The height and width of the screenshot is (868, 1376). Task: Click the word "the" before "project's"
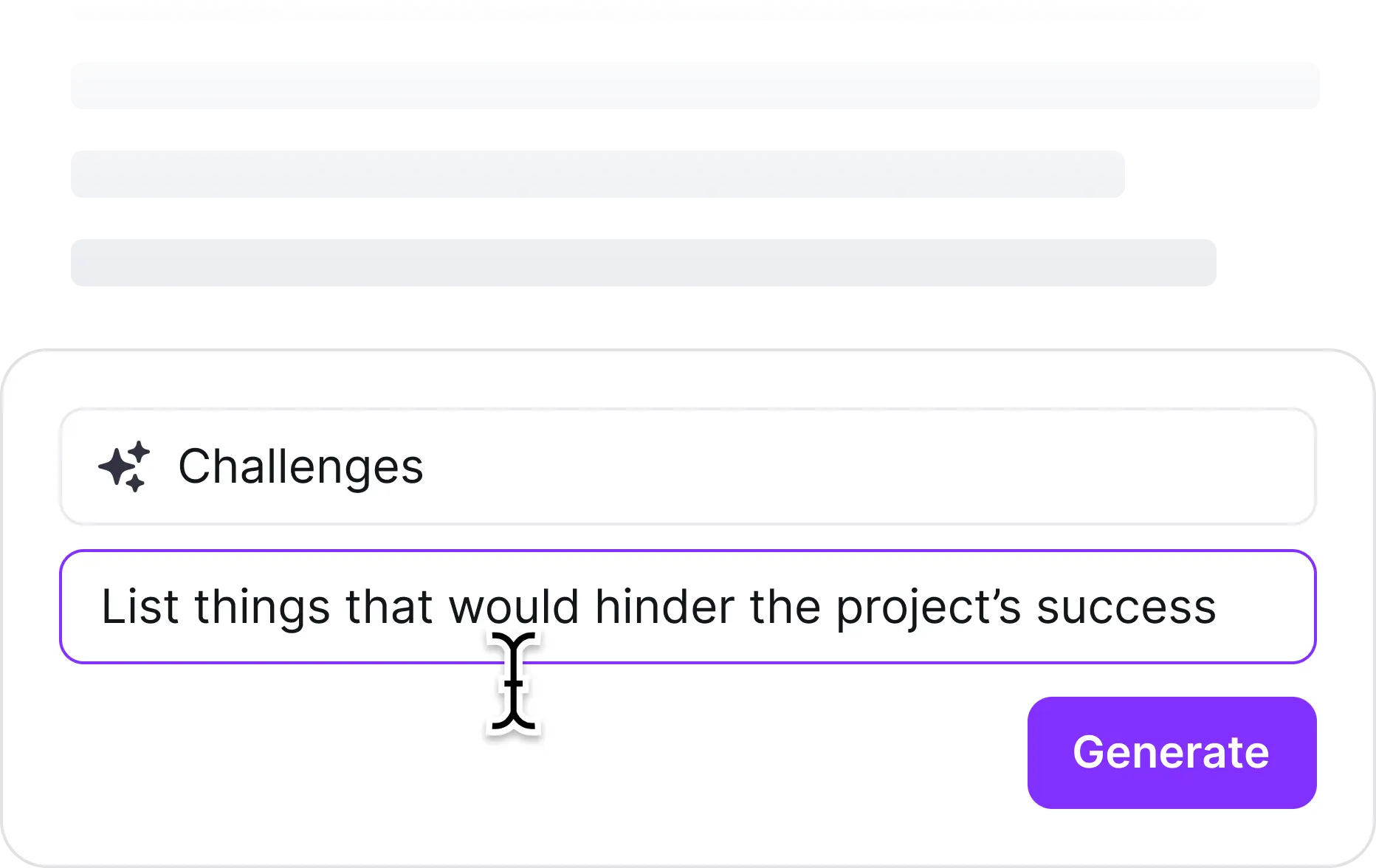(x=785, y=607)
